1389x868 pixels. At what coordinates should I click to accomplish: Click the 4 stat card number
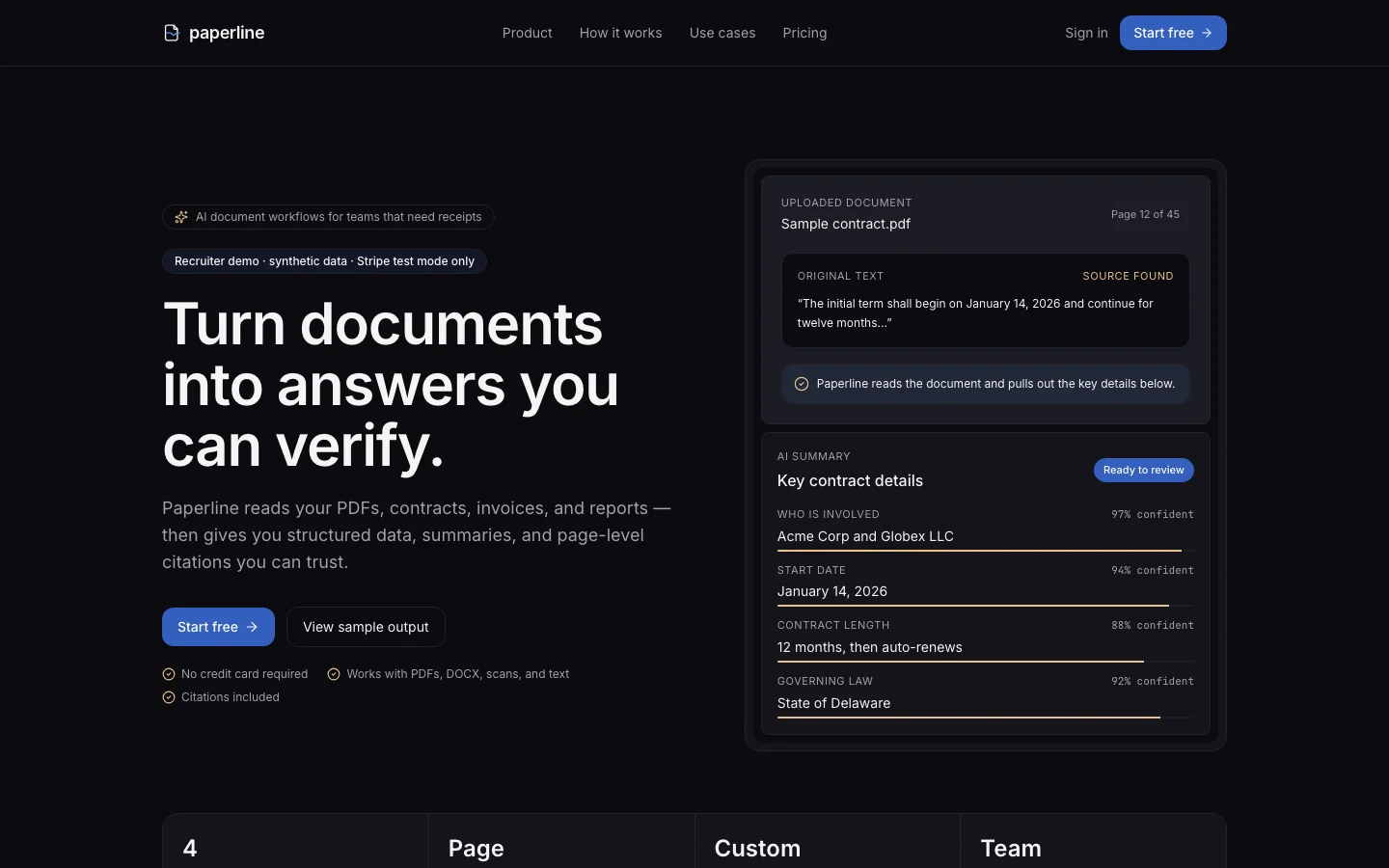[190, 848]
